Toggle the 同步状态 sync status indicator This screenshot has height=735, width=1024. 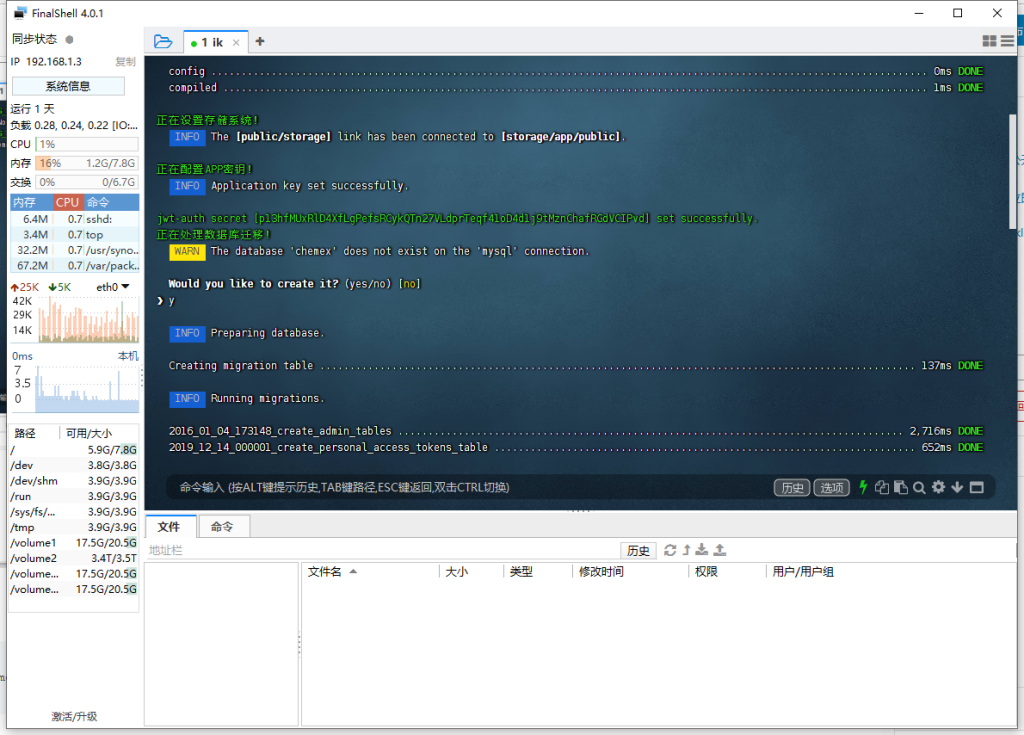point(70,39)
